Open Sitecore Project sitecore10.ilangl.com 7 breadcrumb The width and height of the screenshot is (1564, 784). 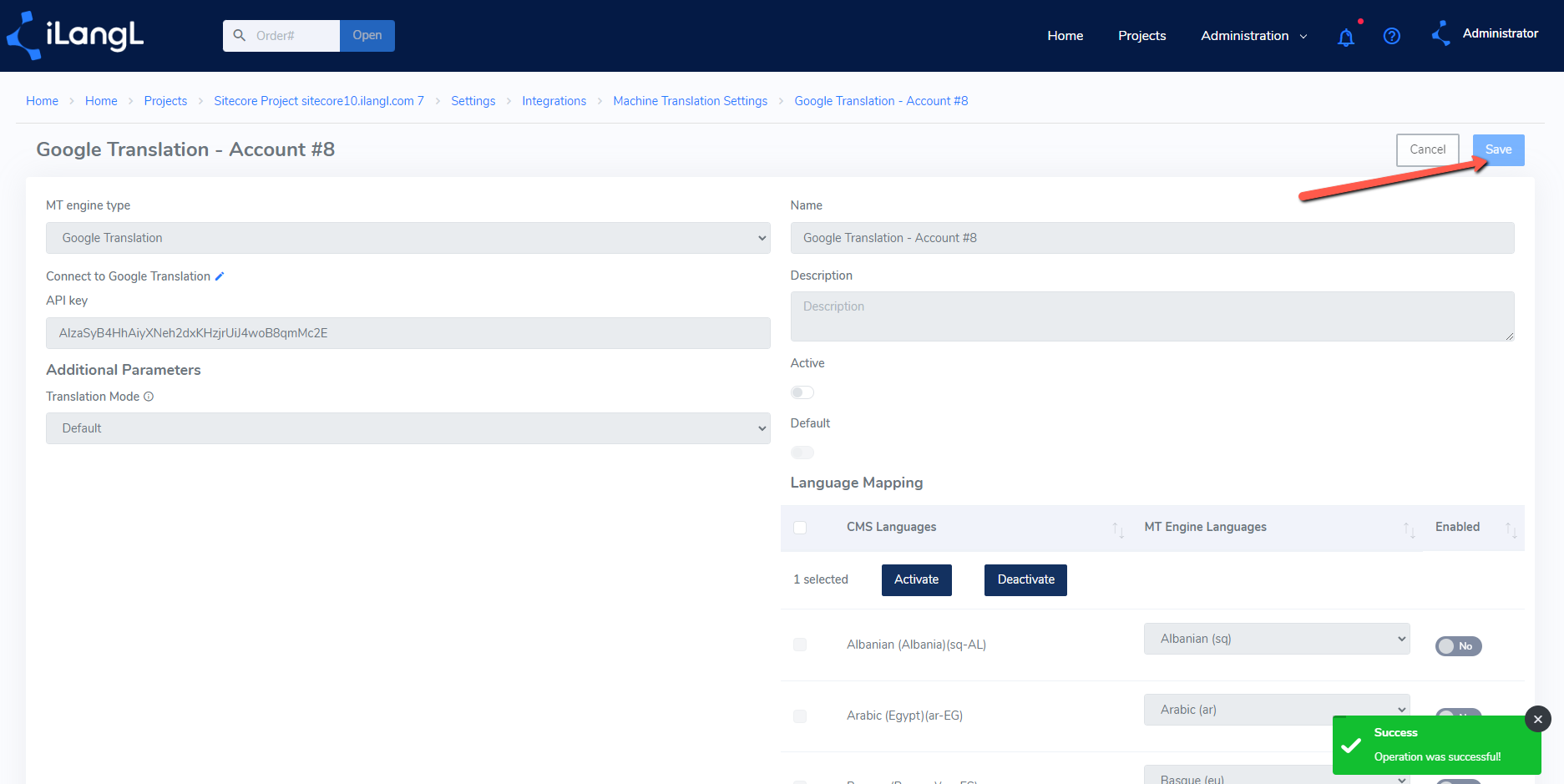pos(319,101)
